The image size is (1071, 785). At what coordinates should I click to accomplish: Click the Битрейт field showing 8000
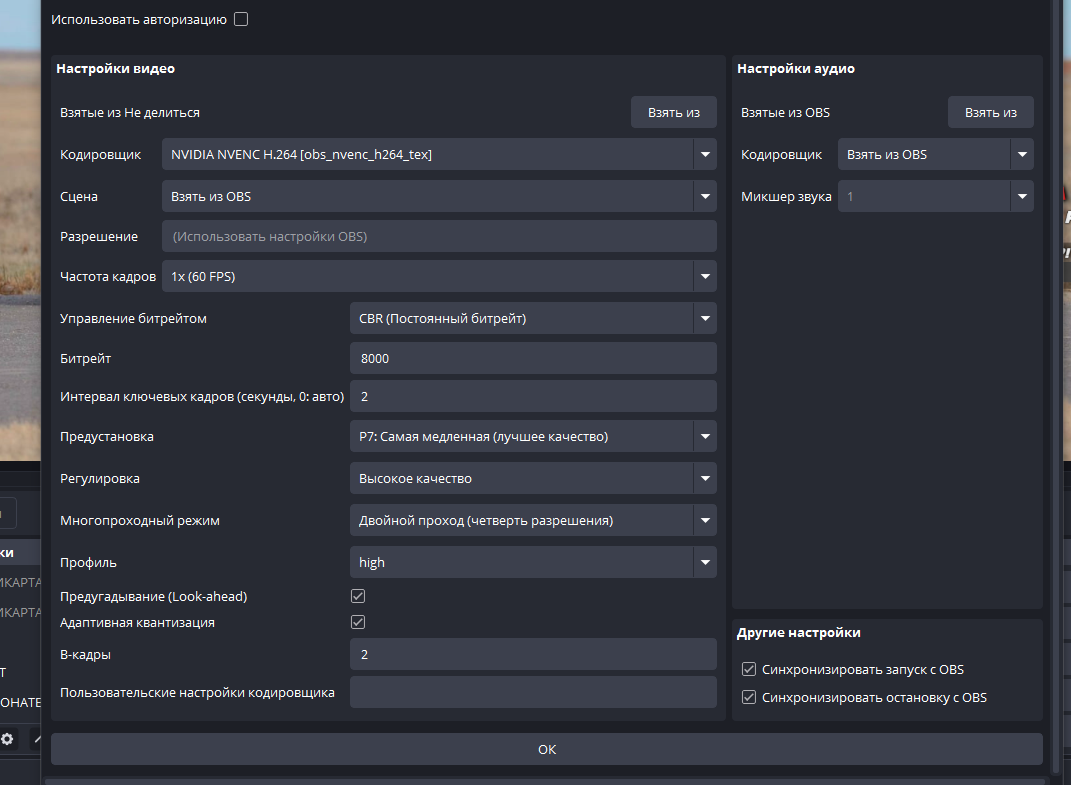[x=533, y=358]
